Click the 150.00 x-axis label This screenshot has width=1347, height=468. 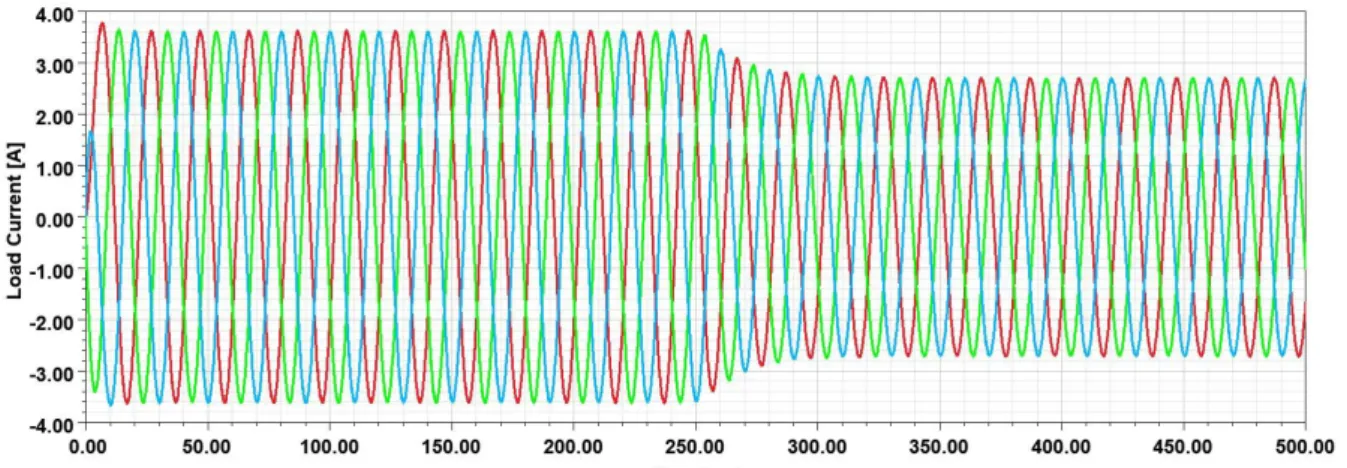(452, 445)
